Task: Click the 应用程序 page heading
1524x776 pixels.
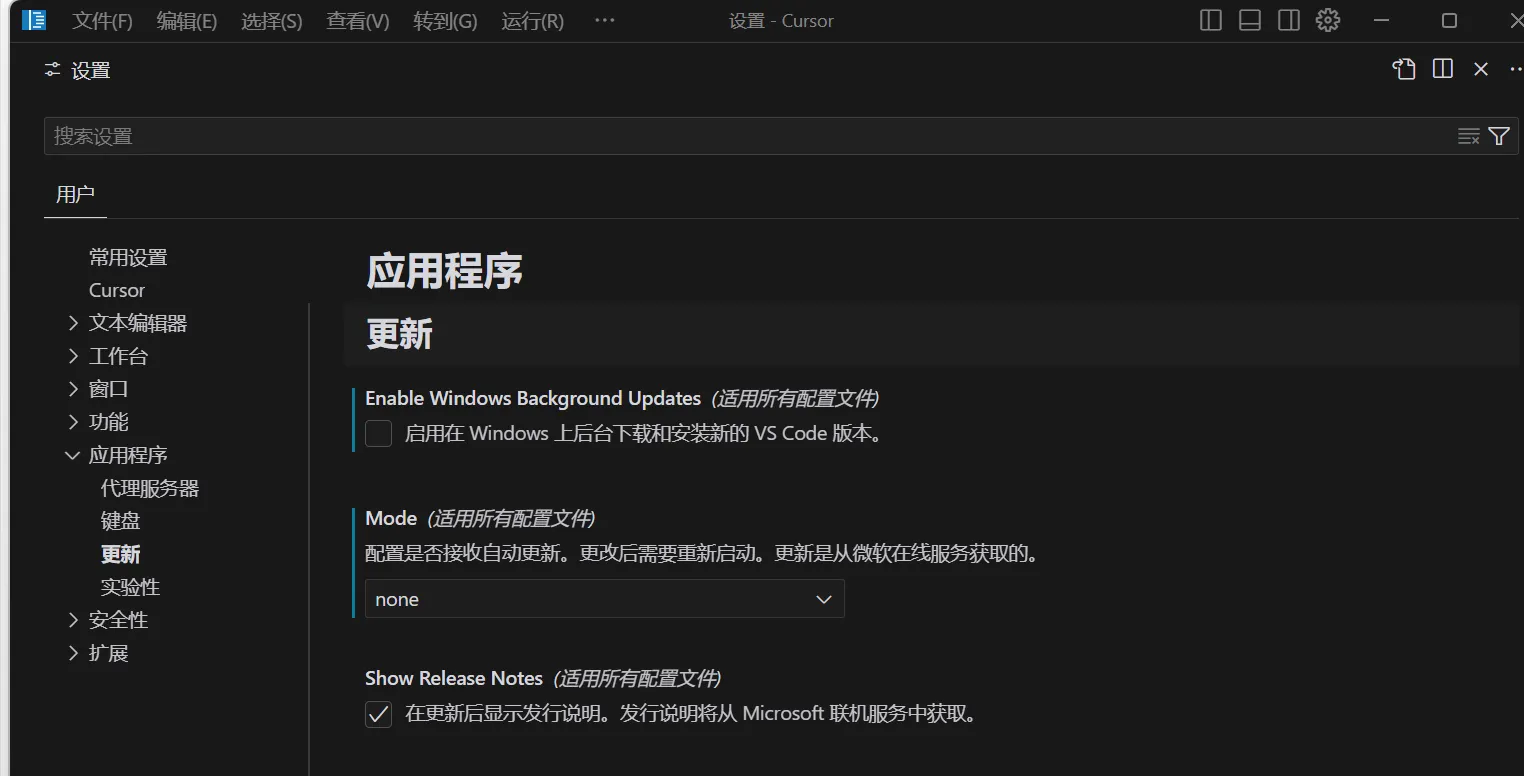Action: [x=444, y=271]
